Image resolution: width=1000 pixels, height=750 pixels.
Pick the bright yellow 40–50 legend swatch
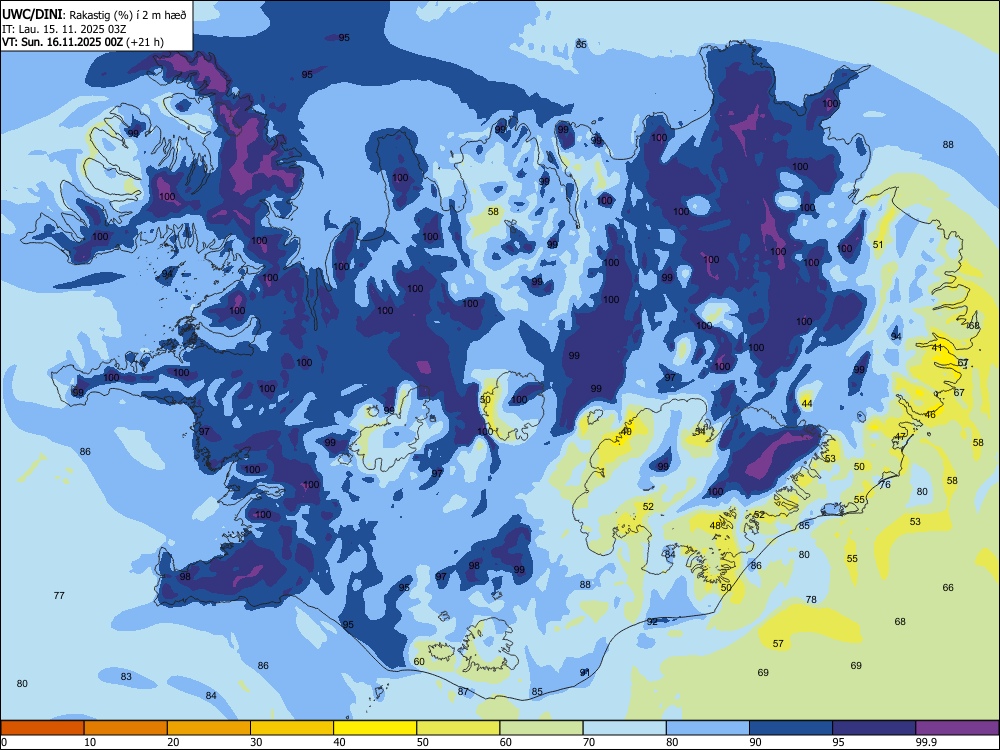tap(375, 728)
